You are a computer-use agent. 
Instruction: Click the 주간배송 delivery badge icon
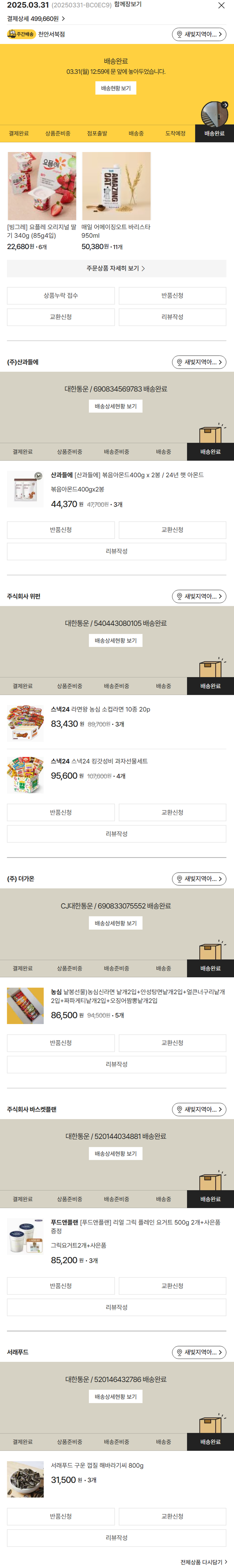click(21, 35)
